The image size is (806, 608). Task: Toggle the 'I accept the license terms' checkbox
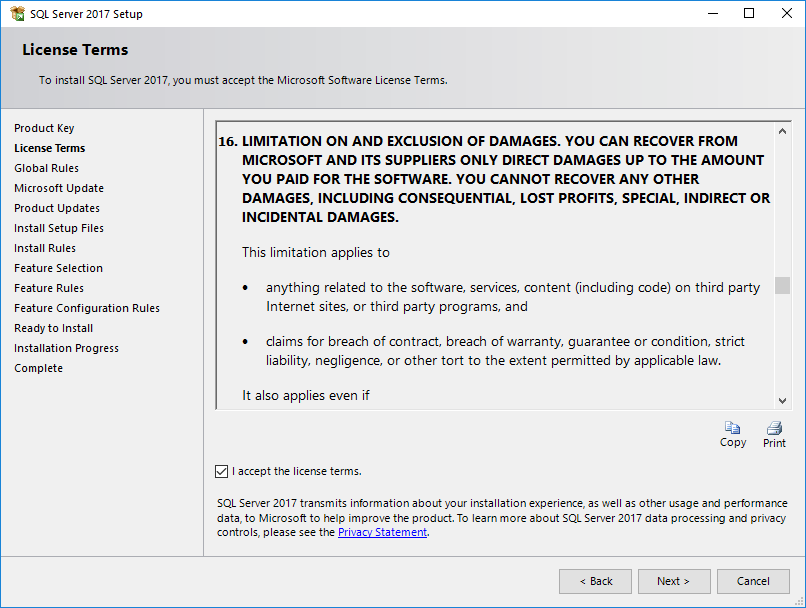click(x=222, y=471)
